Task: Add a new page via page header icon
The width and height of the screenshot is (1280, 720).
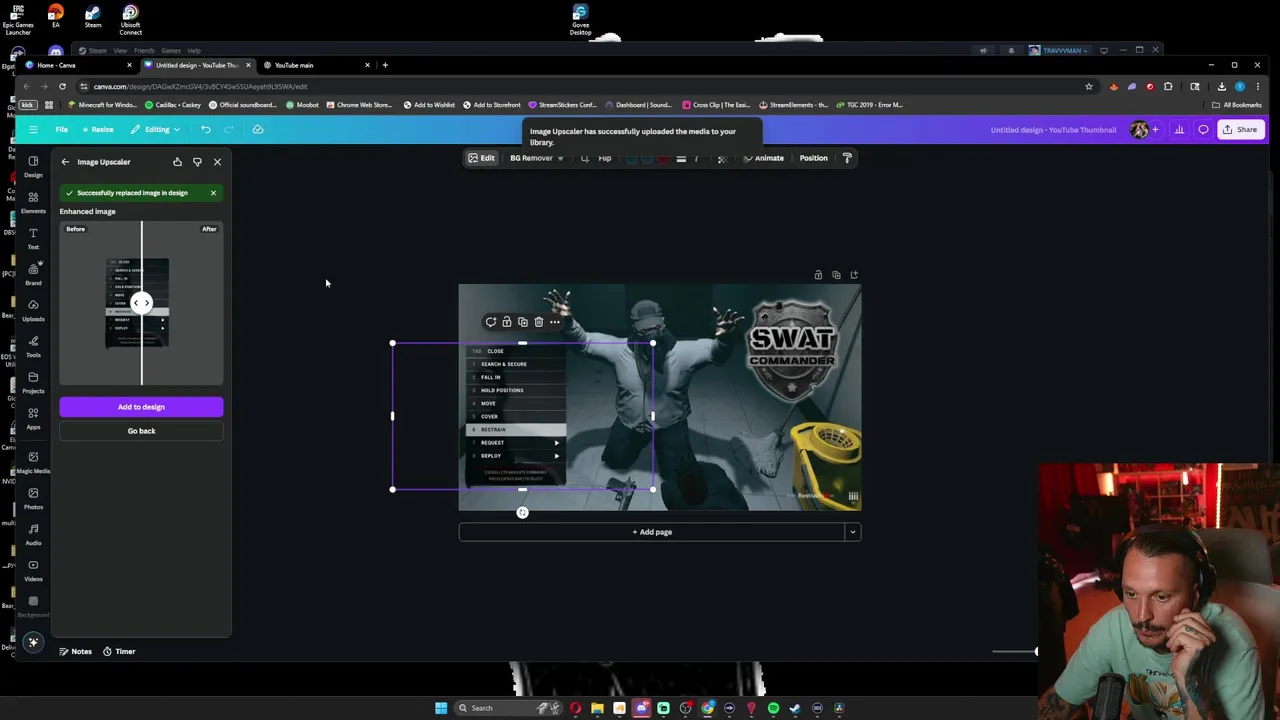Action: (x=854, y=275)
